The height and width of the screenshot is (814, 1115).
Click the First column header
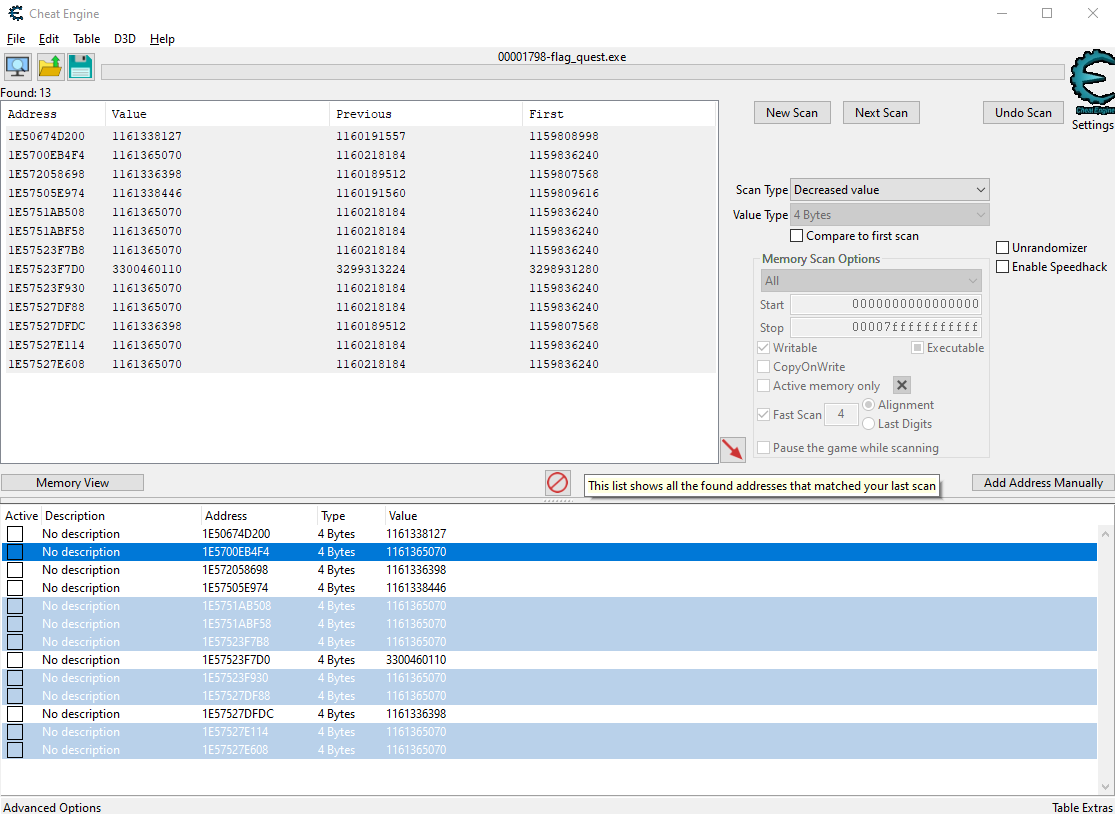click(x=619, y=114)
